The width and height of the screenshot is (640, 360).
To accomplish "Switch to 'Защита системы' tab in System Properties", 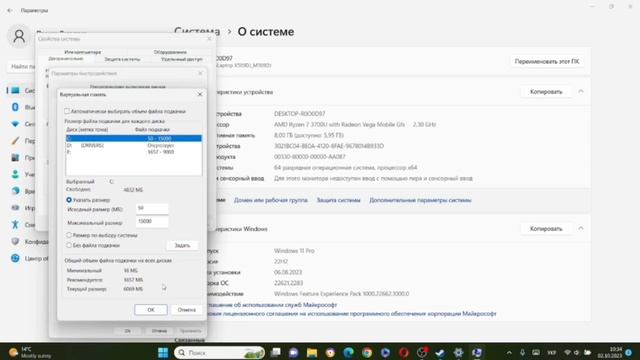I will [x=122, y=59].
